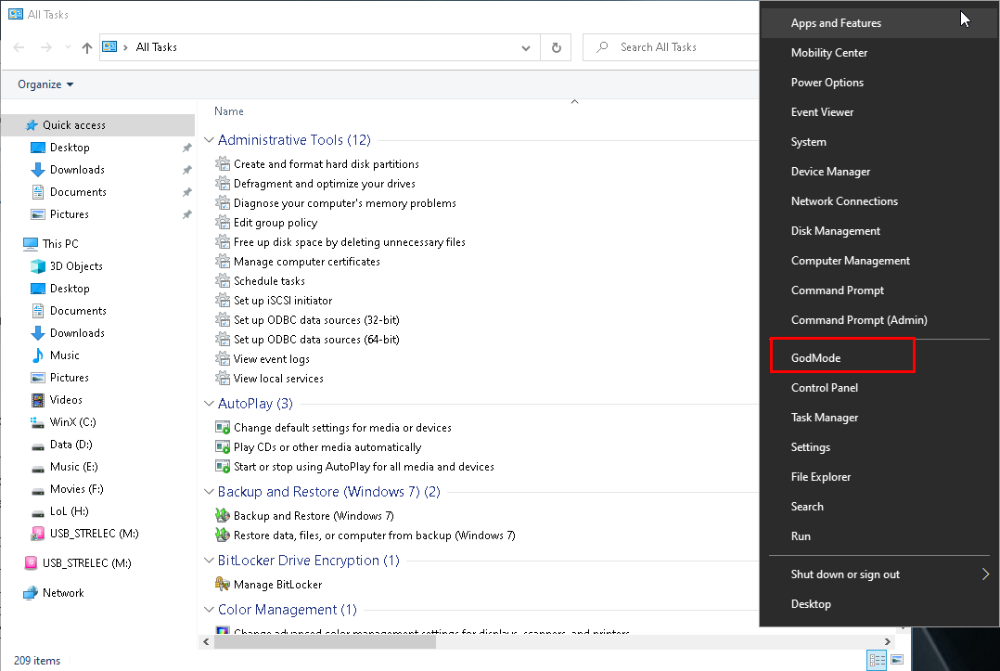Open Disk Management from WinX menu
The height and width of the screenshot is (671, 1000).
(879, 231)
